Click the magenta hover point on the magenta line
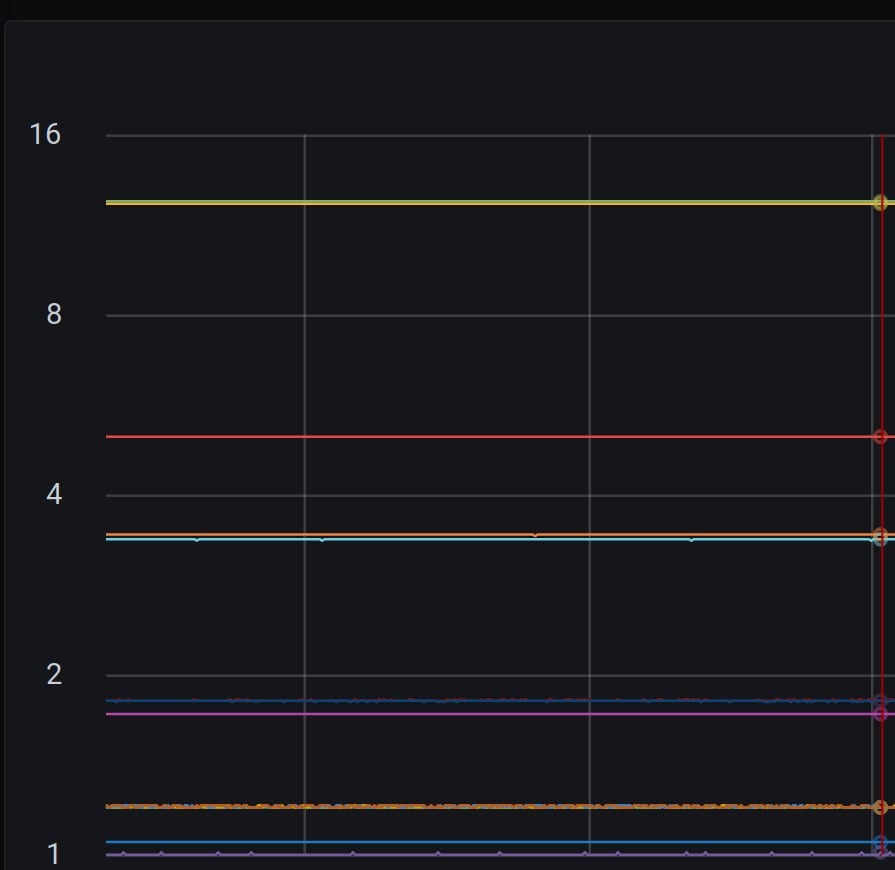 click(881, 714)
